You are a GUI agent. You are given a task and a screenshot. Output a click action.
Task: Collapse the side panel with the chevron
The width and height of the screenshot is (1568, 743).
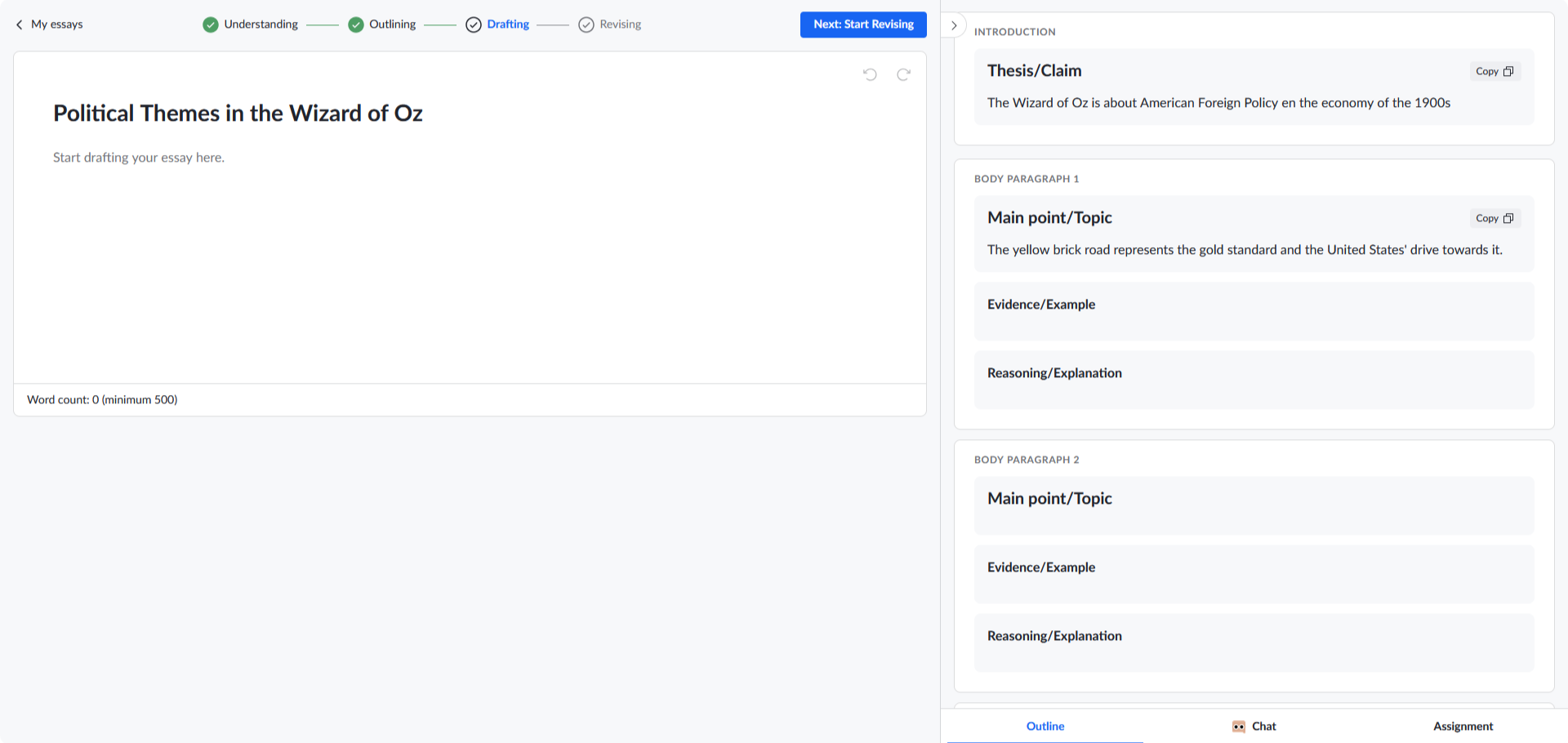pyautogui.click(x=954, y=25)
